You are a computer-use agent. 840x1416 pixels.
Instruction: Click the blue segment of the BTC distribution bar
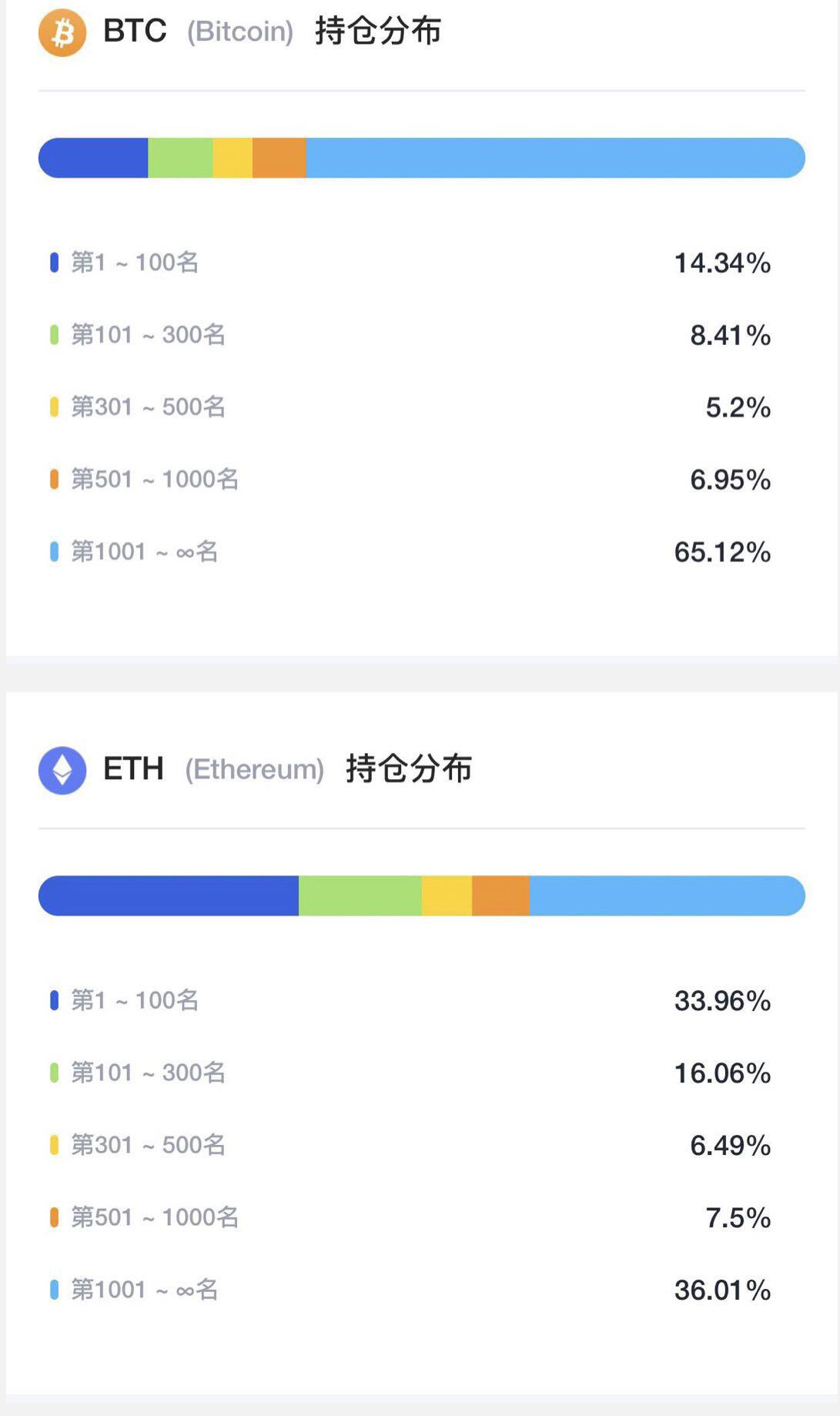point(92,158)
